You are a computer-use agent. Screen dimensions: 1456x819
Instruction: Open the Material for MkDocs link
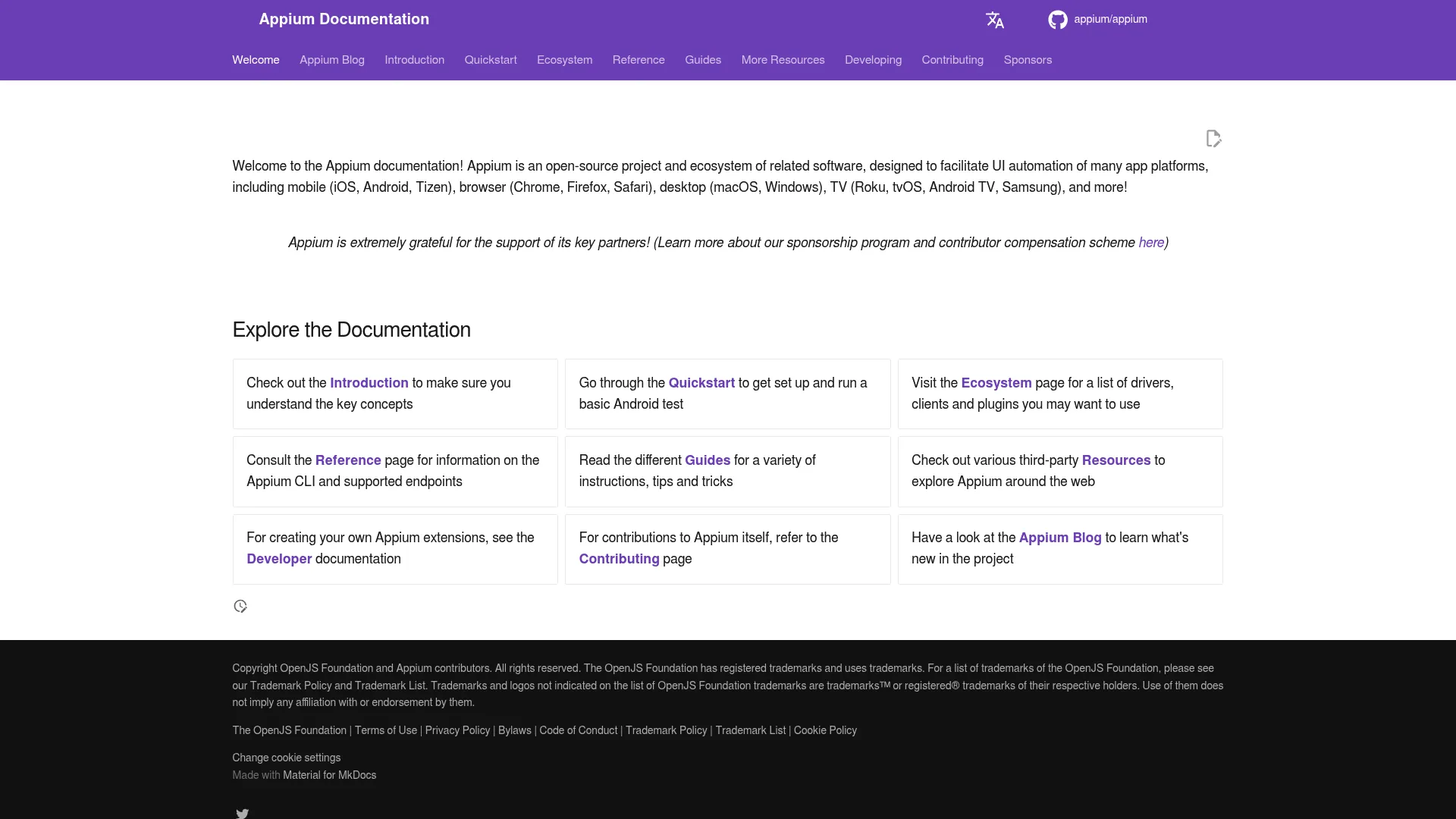point(330,775)
